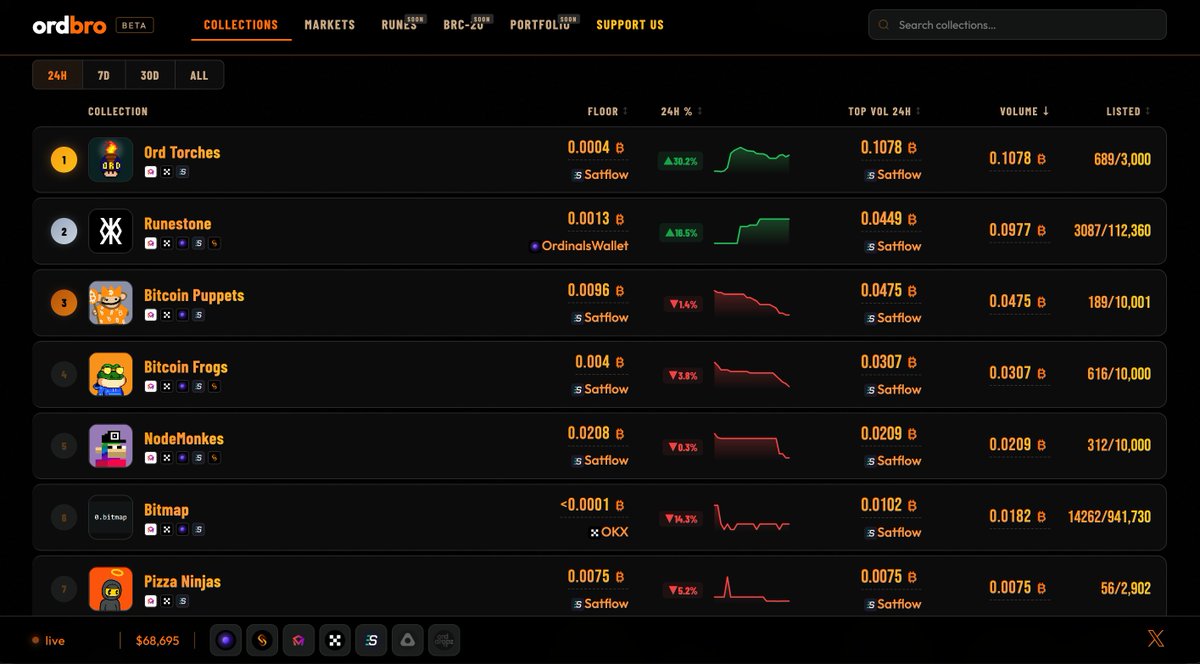Sort by the 24H % column
This screenshot has width=1200, height=664.
[x=681, y=111]
